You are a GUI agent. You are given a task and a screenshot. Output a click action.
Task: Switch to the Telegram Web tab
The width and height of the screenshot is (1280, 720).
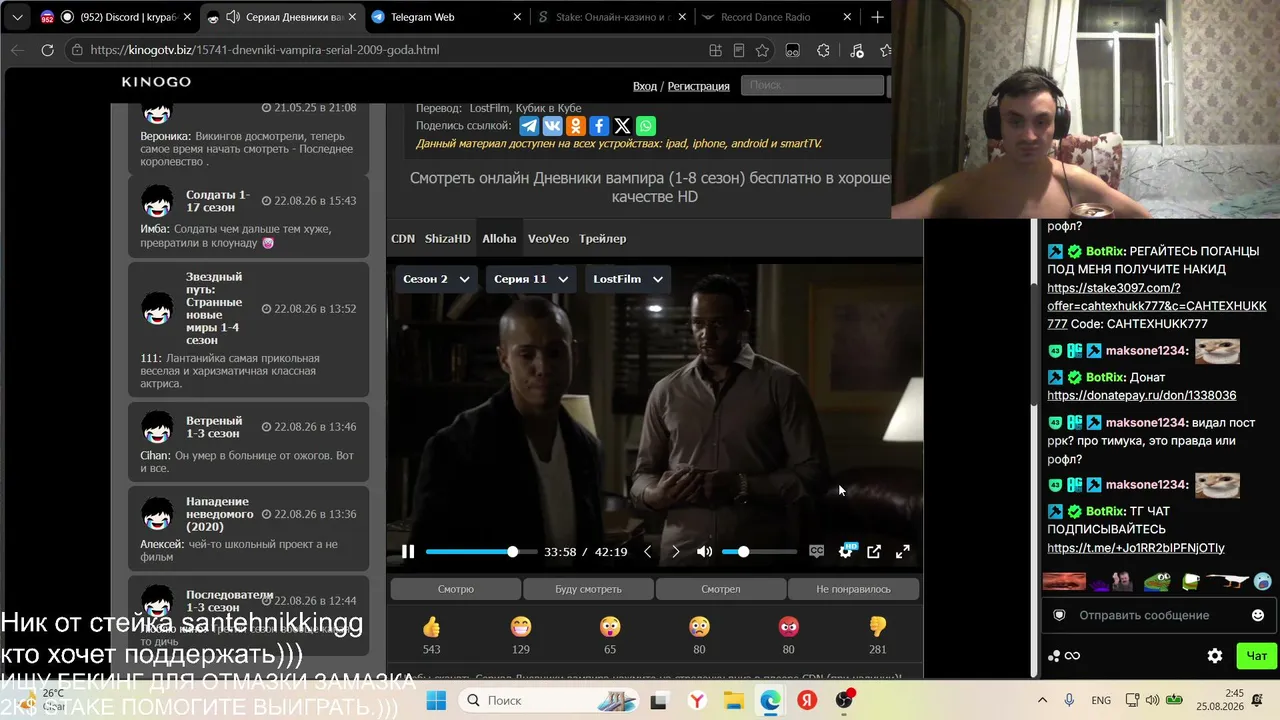pyautogui.click(x=446, y=17)
